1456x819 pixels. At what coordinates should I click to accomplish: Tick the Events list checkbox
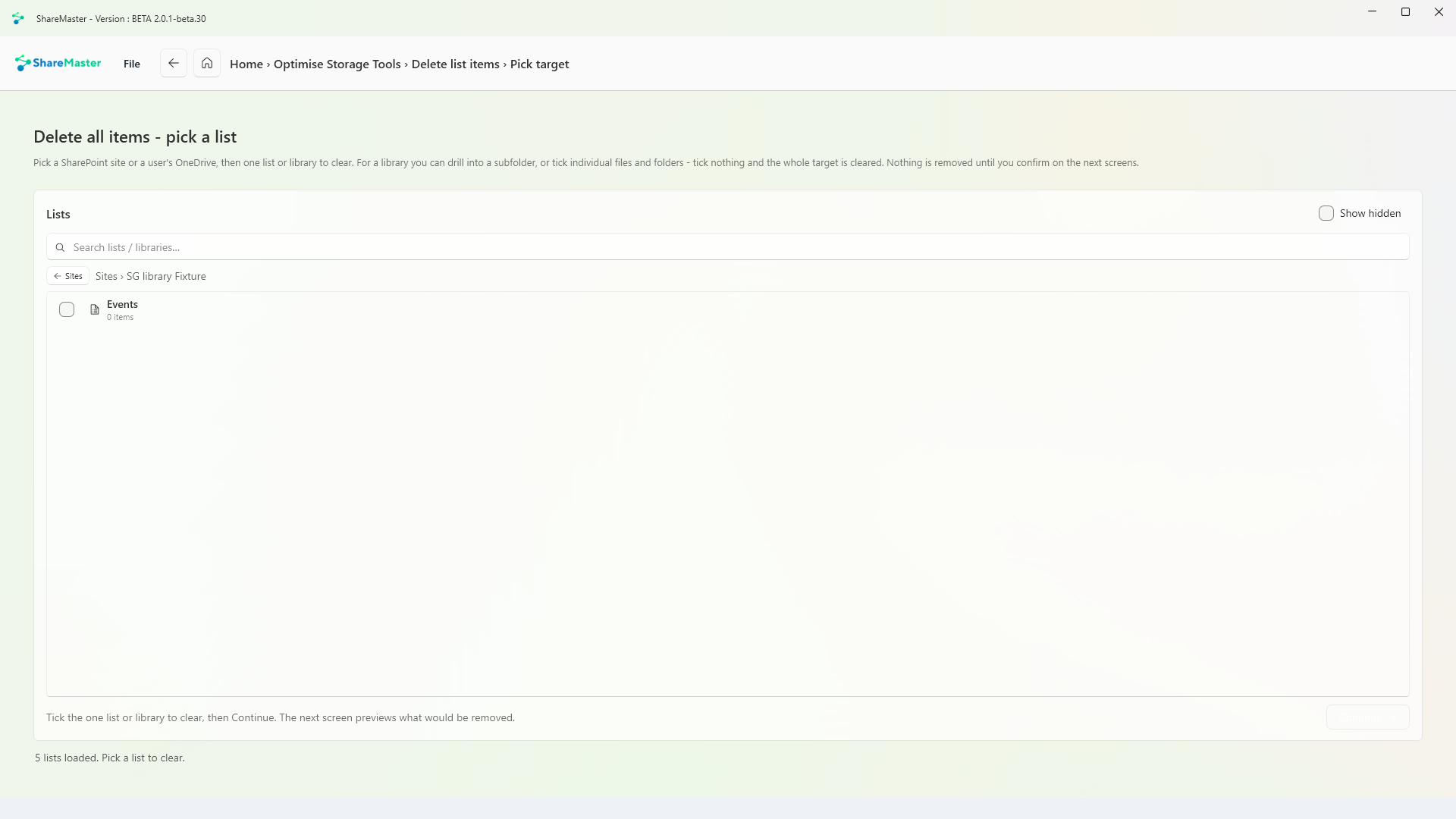point(67,309)
